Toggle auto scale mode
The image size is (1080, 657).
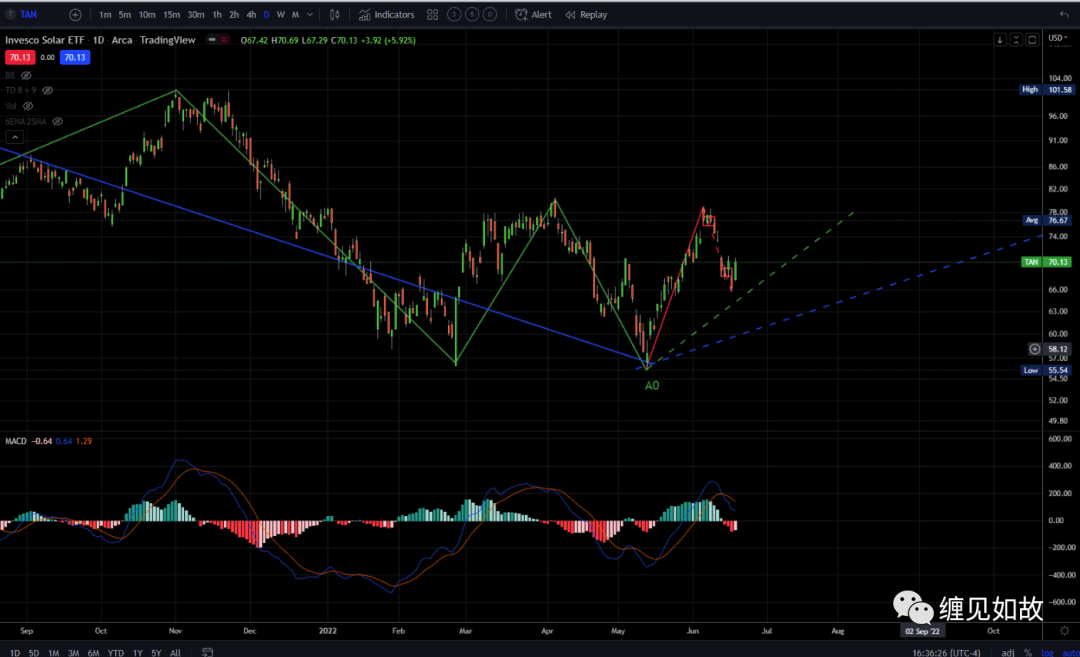1070,652
